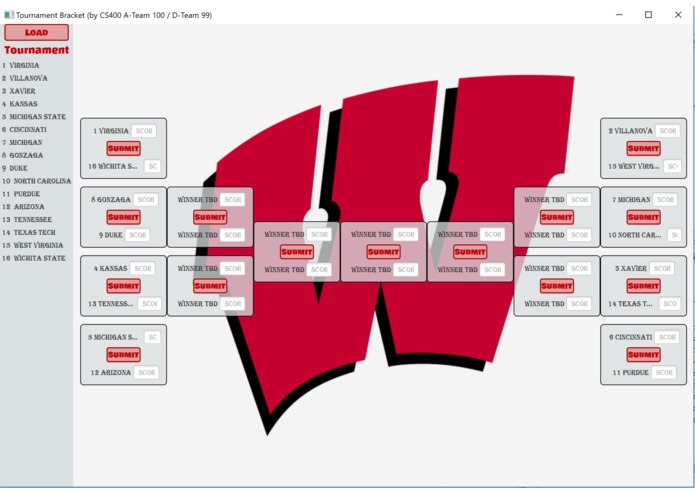Focus the score field for 12 Arizona
The image size is (695, 494).
pos(146,372)
